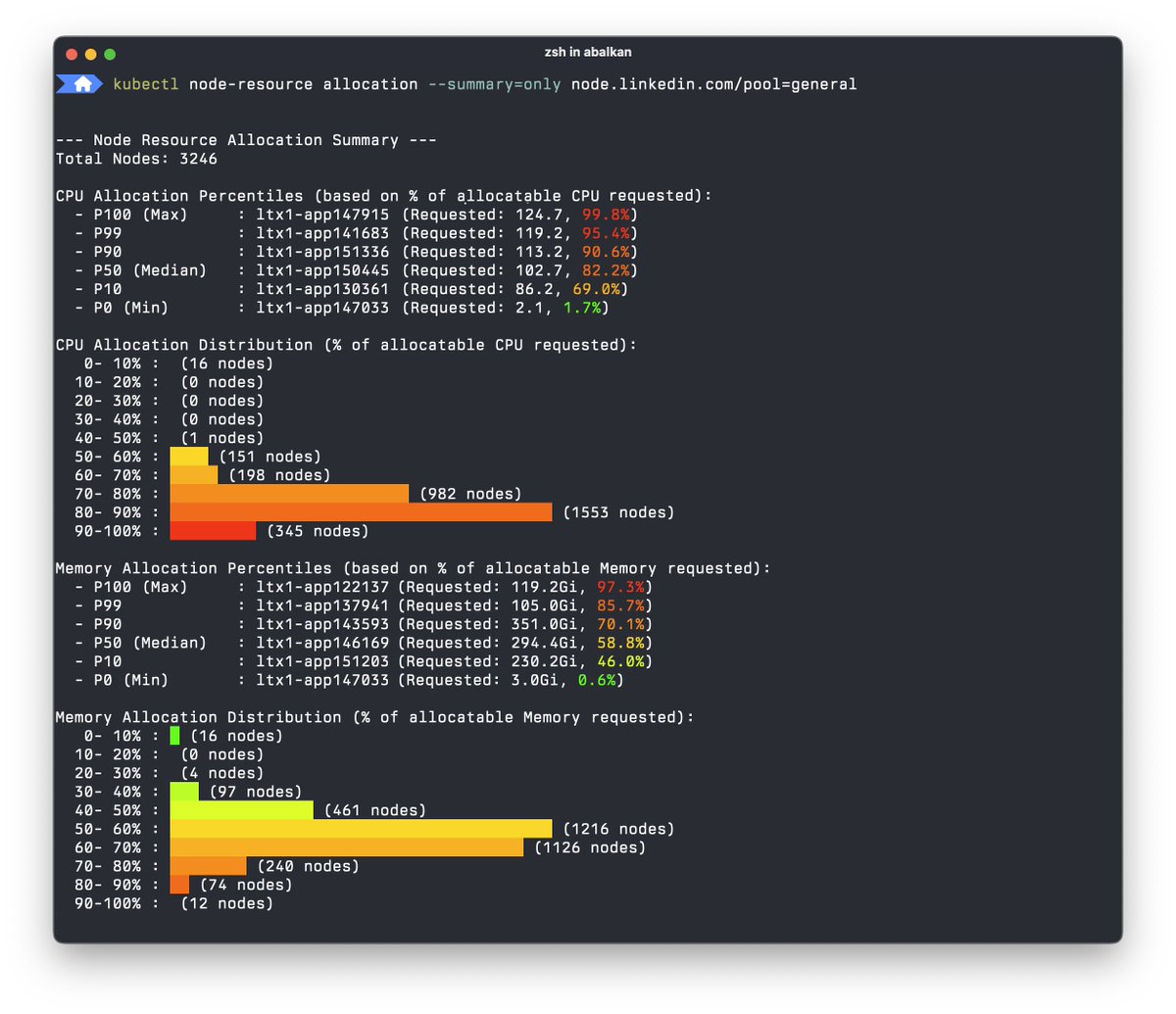
Task: Click the green zoom window button
Action: click(x=110, y=54)
